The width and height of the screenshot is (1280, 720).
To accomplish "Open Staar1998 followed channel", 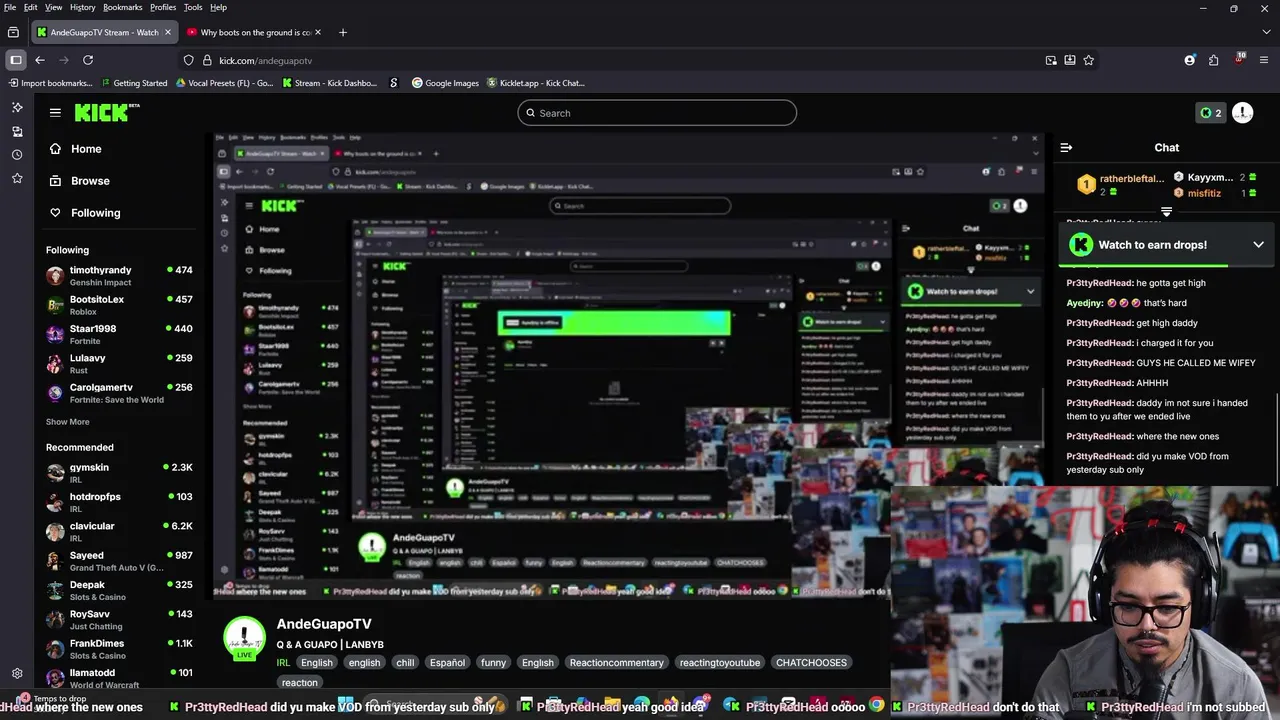I will 120,334.
